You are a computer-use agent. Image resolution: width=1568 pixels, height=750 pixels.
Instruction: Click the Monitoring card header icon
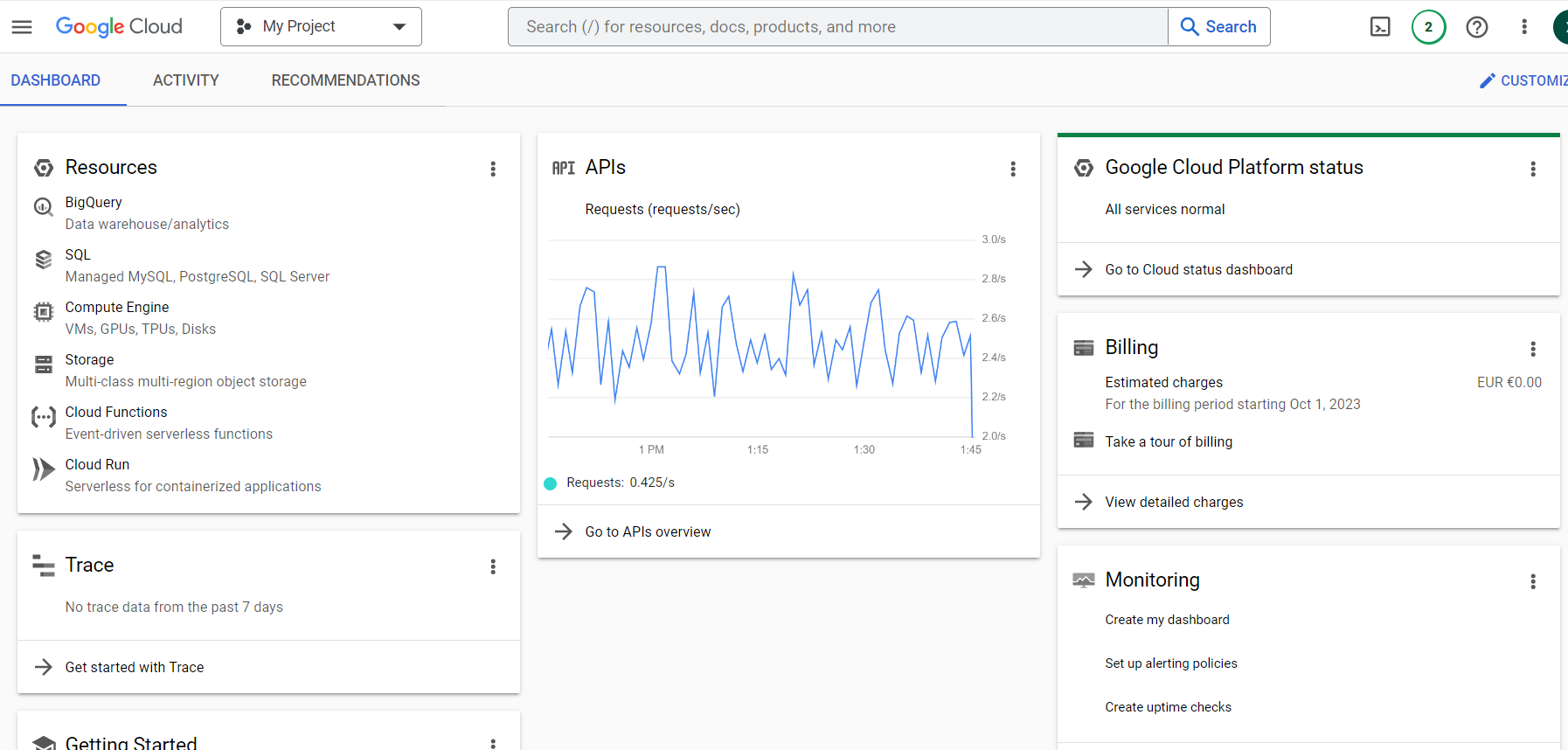tap(1084, 580)
